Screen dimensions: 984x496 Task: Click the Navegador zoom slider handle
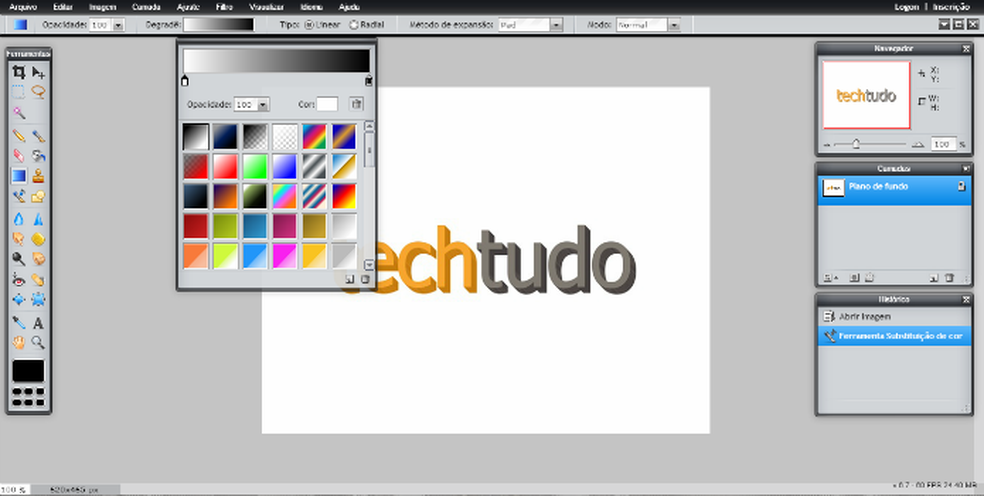coord(856,144)
